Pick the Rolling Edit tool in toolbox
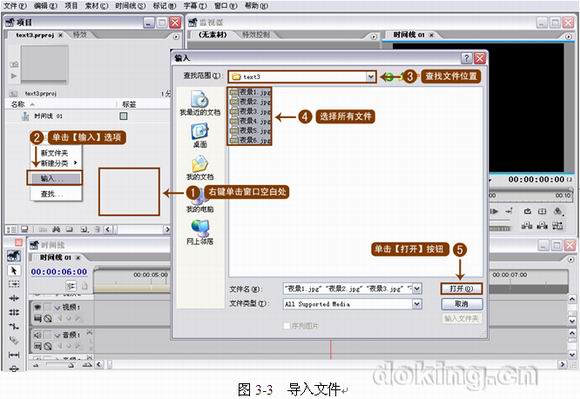The image size is (580, 399). tap(14, 312)
